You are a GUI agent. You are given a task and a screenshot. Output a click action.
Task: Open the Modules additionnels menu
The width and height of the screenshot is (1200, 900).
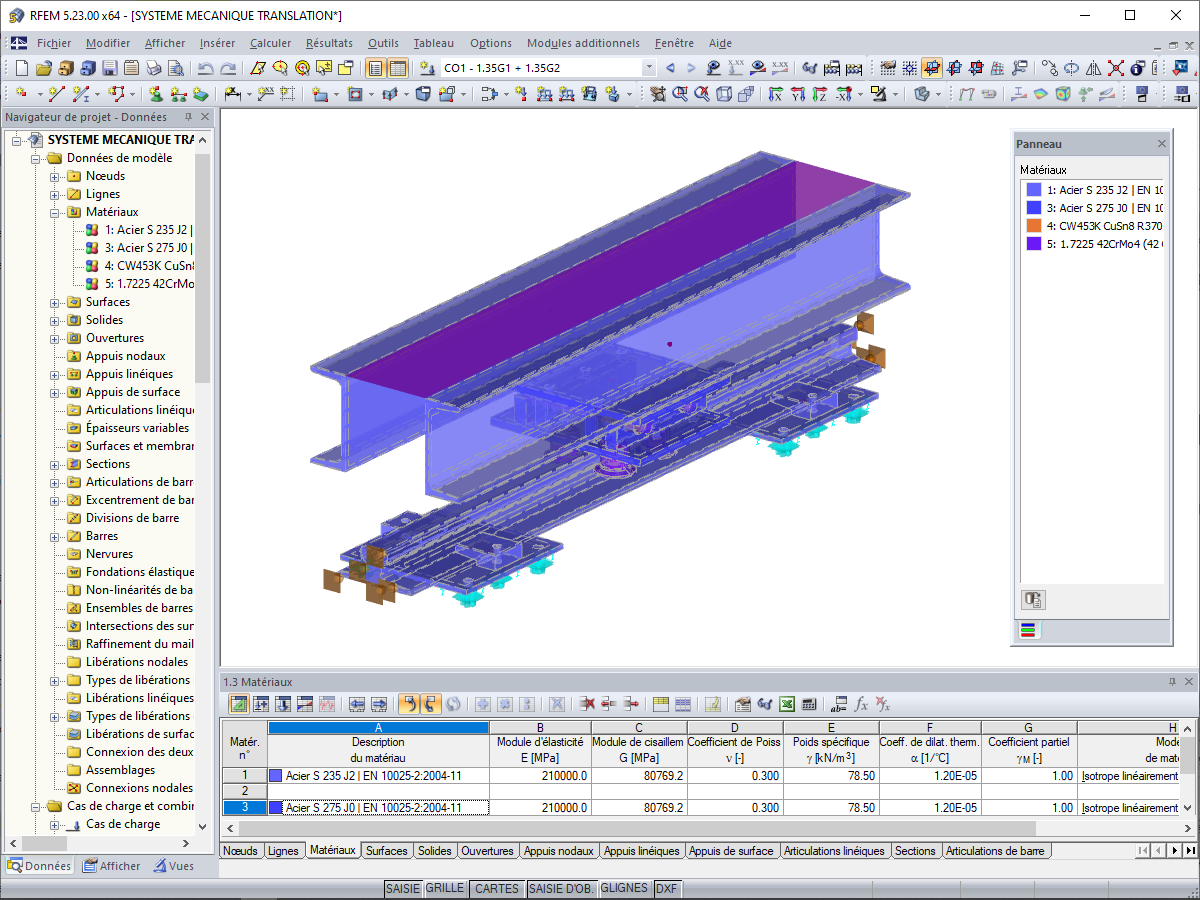tap(583, 43)
